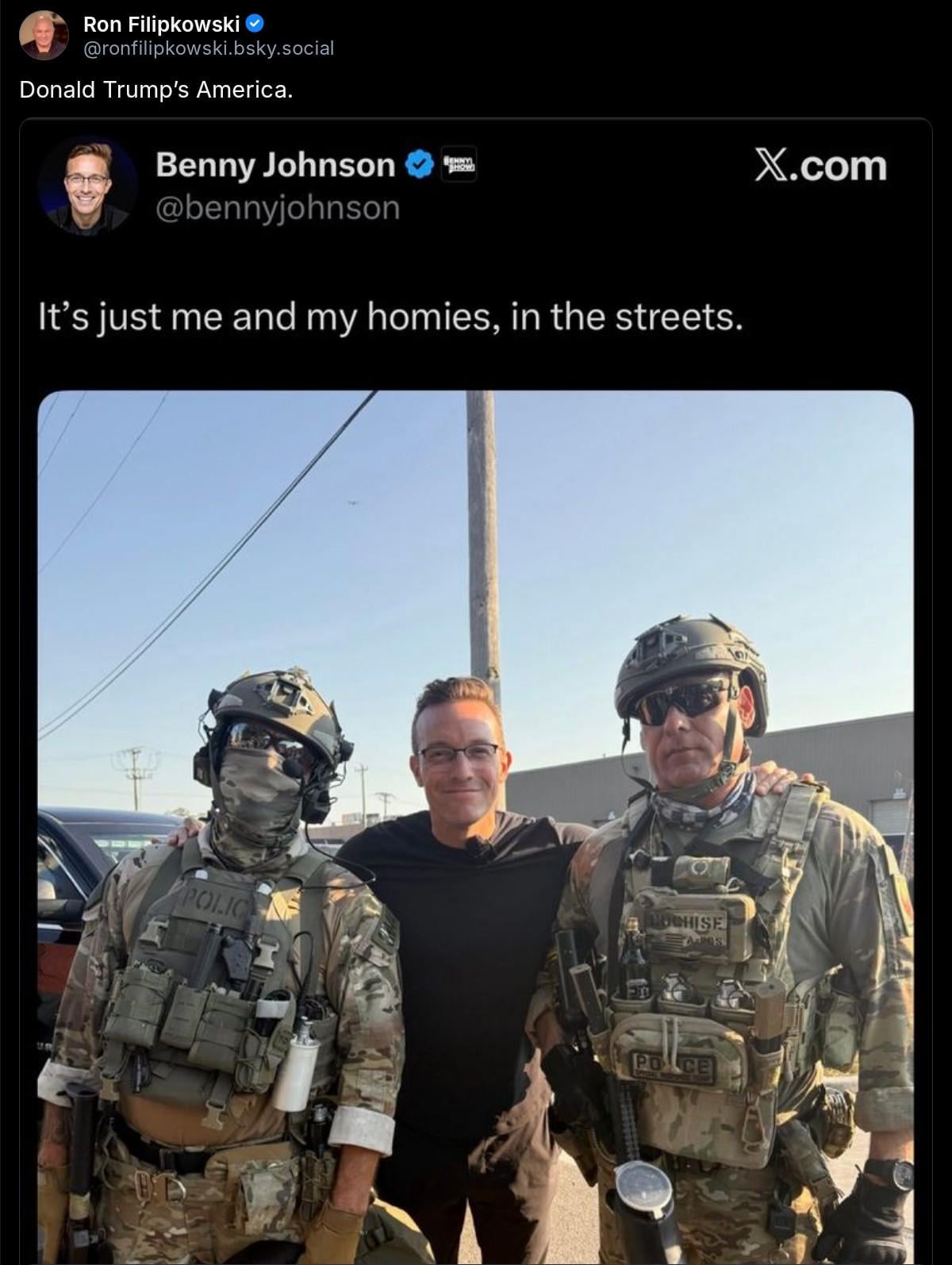Click Benny Johnson's blue verified checkmark
Image resolution: width=952 pixels, height=1265 pixels.
[420, 164]
